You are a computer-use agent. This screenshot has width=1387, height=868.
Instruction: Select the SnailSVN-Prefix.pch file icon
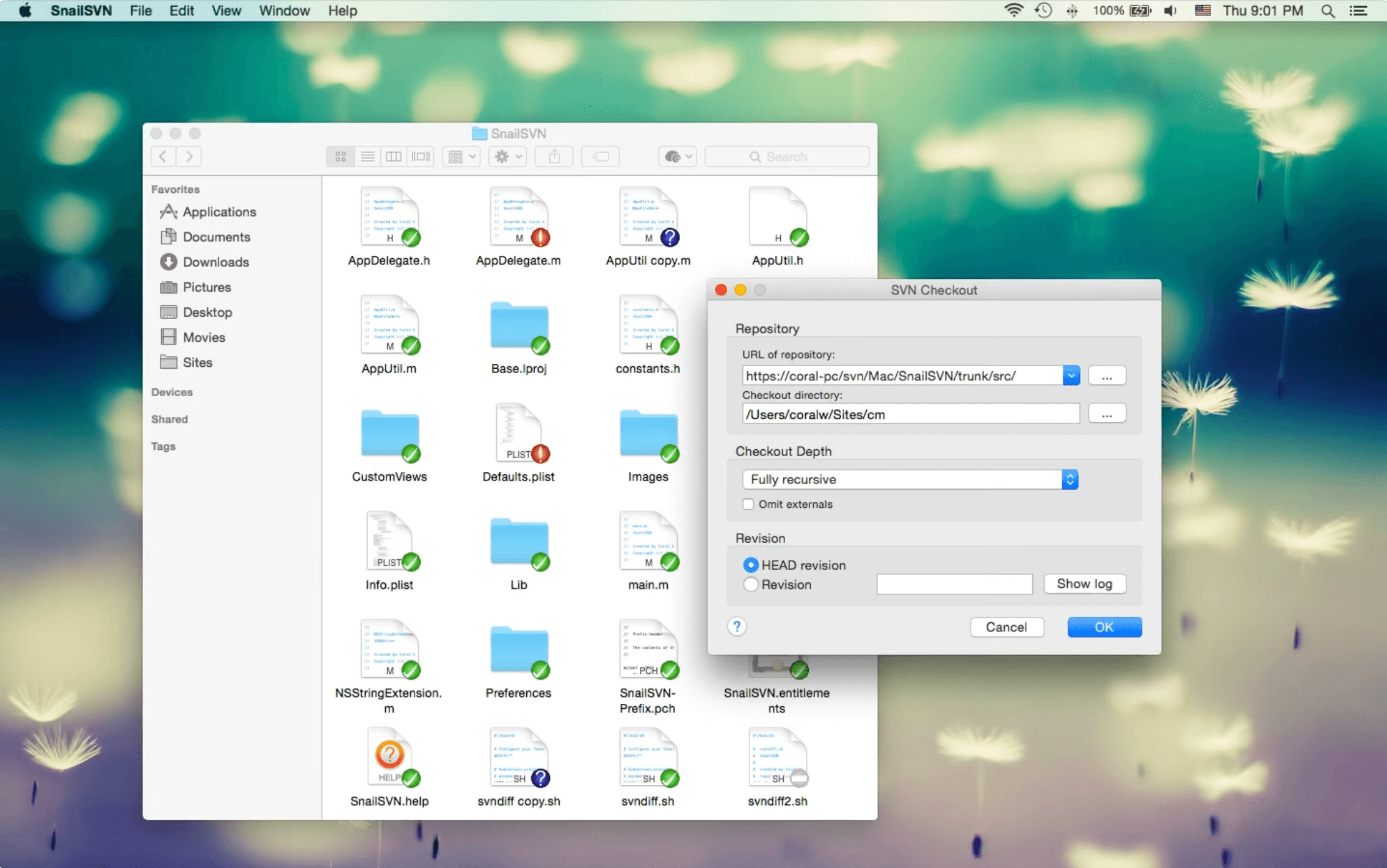point(648,649)
